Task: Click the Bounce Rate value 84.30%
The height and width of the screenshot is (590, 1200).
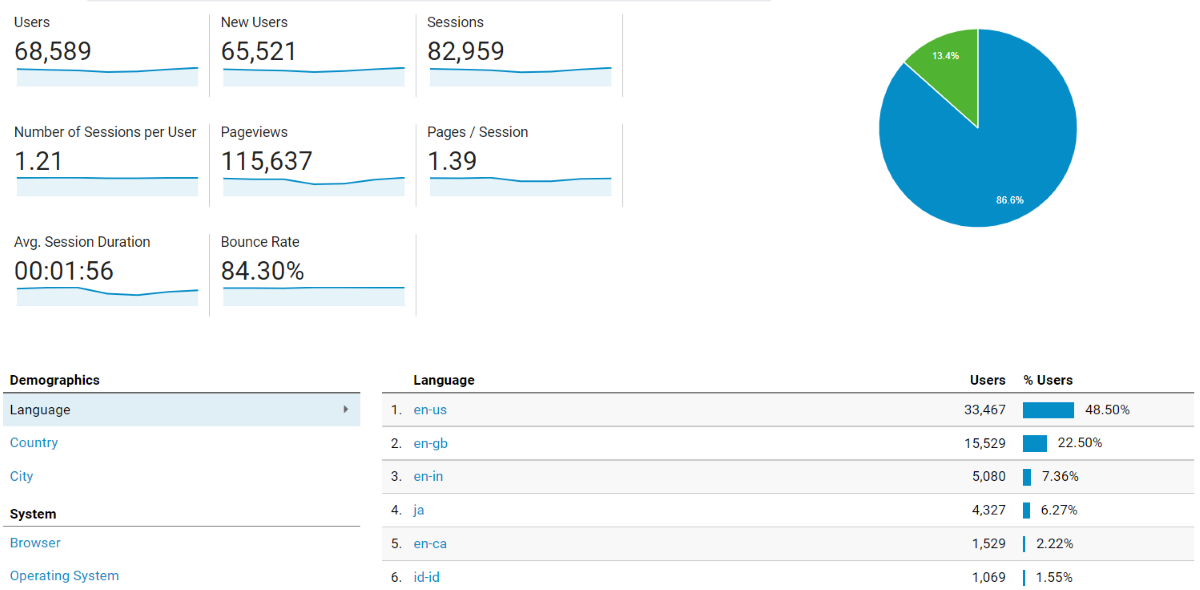Action: 263,271
